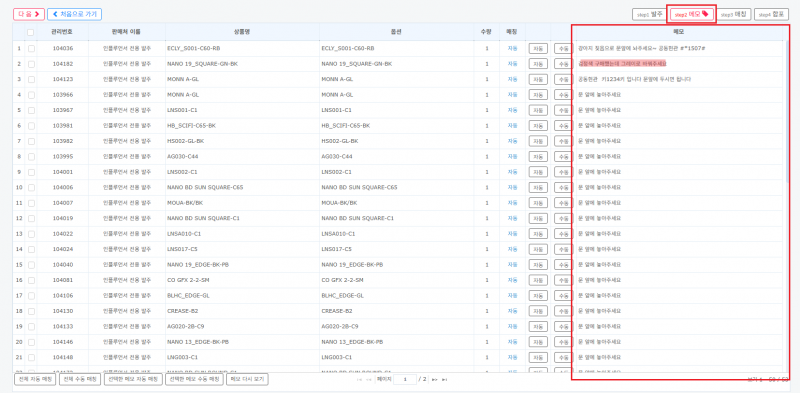800x393 pixels.
Task: Click management number 104182
Action: [62, 64]
